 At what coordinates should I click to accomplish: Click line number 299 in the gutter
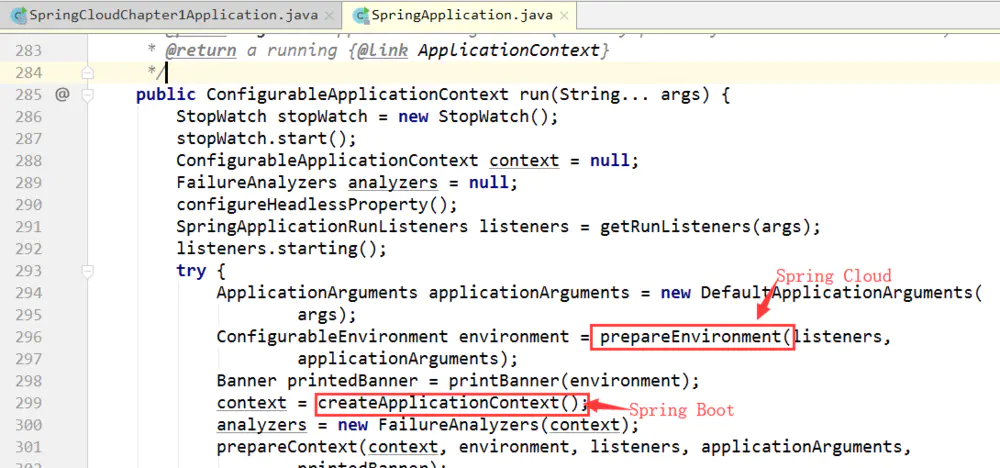(x=27, y=403)
